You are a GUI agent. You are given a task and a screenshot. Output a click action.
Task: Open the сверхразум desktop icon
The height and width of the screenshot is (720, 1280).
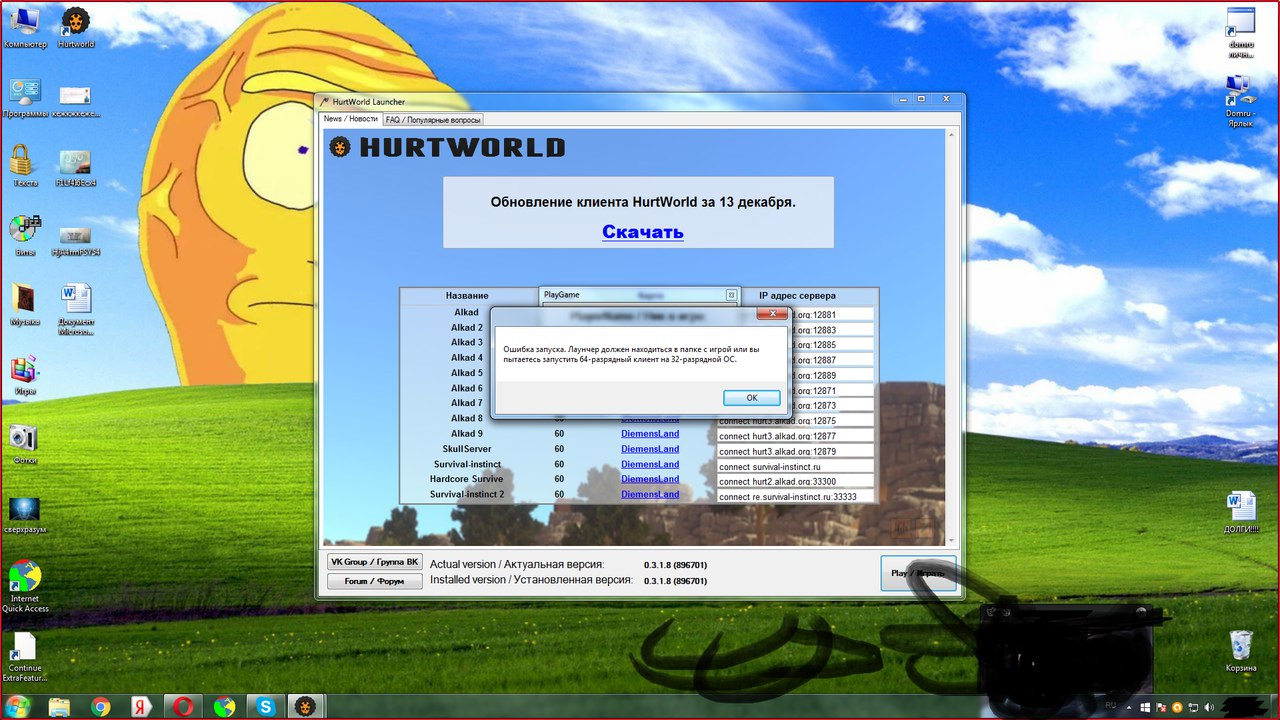pyautogui.click(x=25, y=513)
